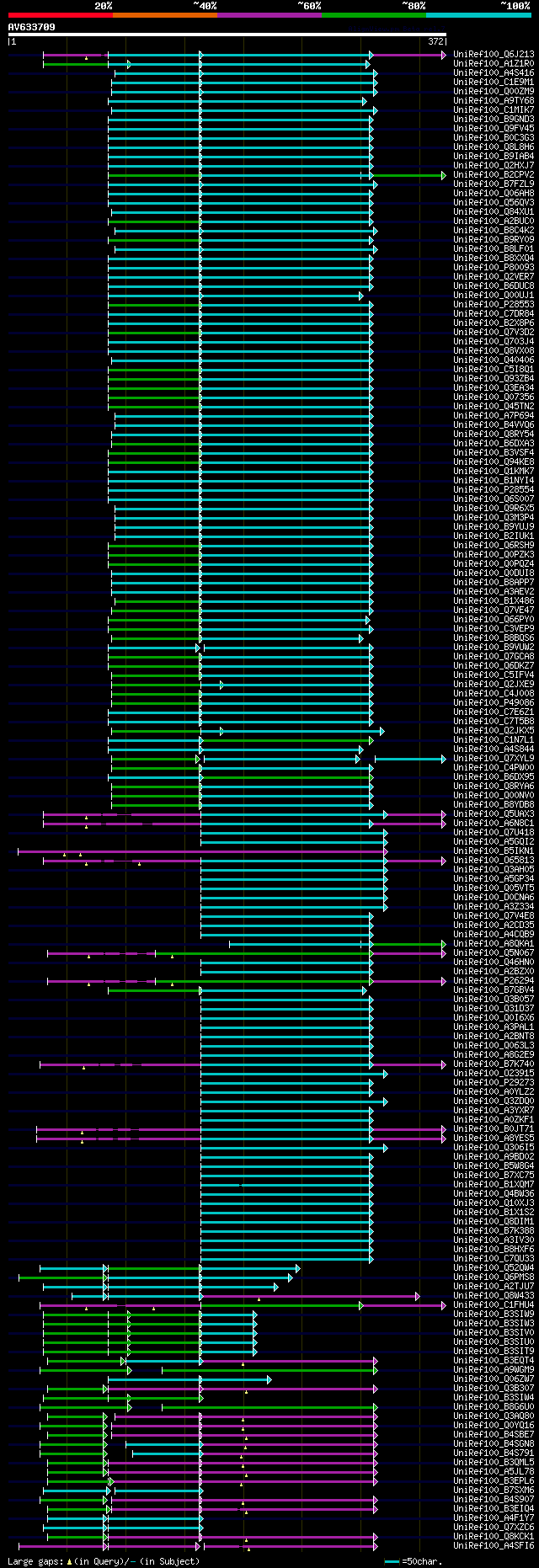Select UniRef100_P26294 label
This screenshot has height=1568, width=539.
click(494, 981)
